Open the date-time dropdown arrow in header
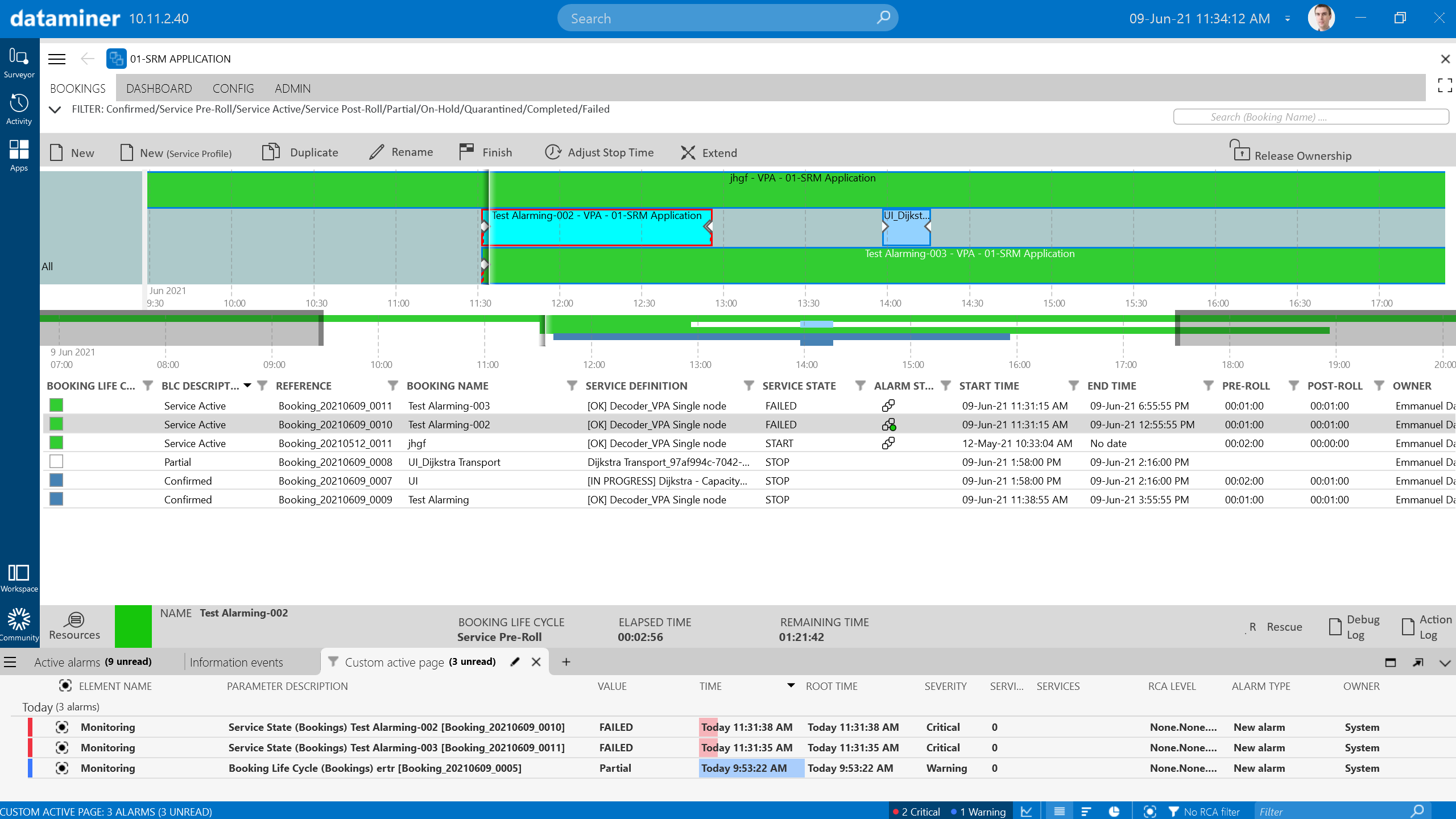 coord(1288,19)
